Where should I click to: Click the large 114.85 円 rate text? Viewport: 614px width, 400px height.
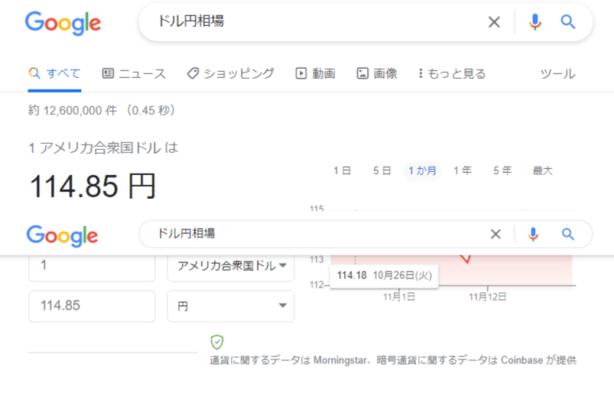[93, 186]
